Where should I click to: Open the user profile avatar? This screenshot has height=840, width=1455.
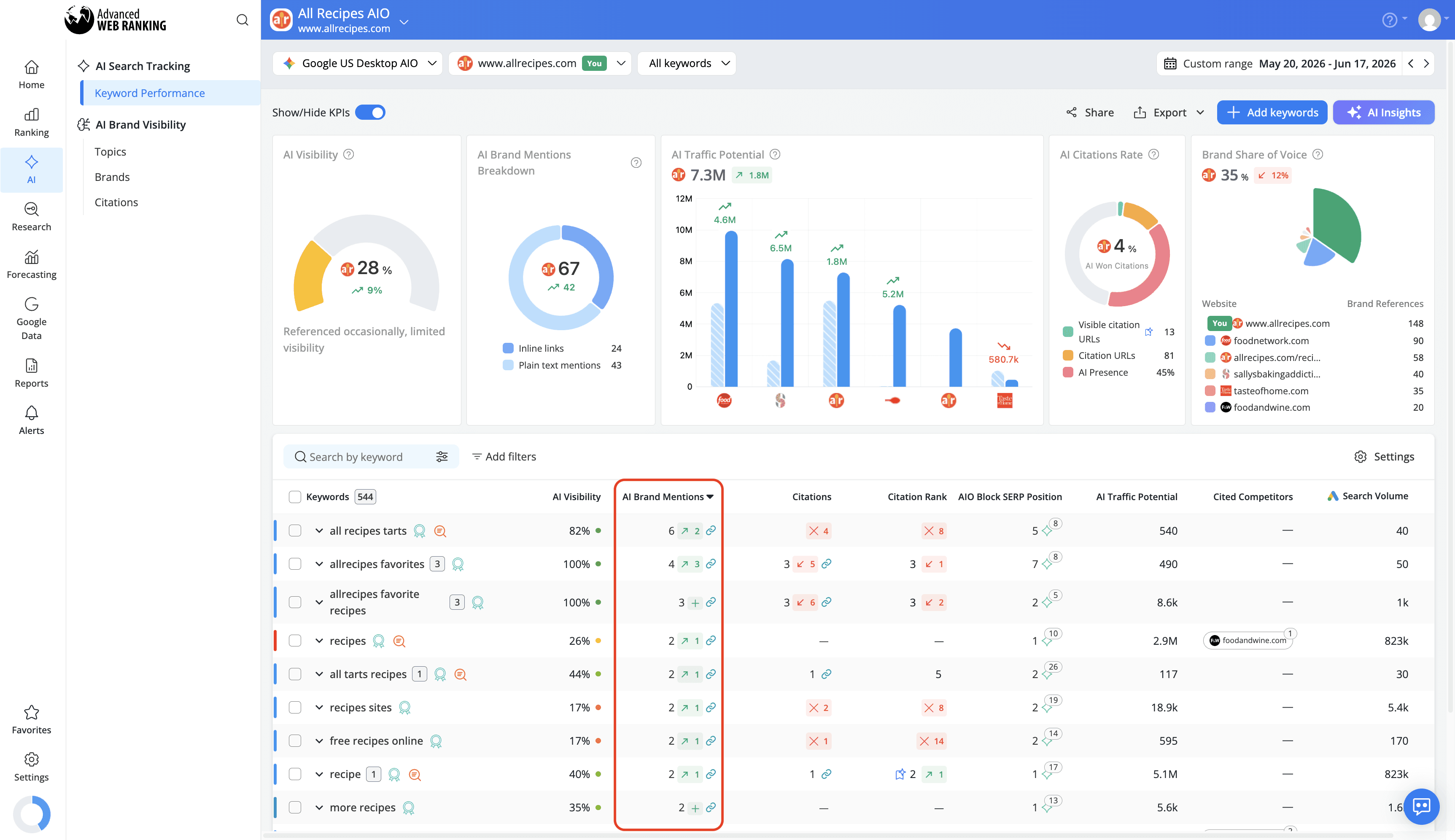click(1430, 20)
